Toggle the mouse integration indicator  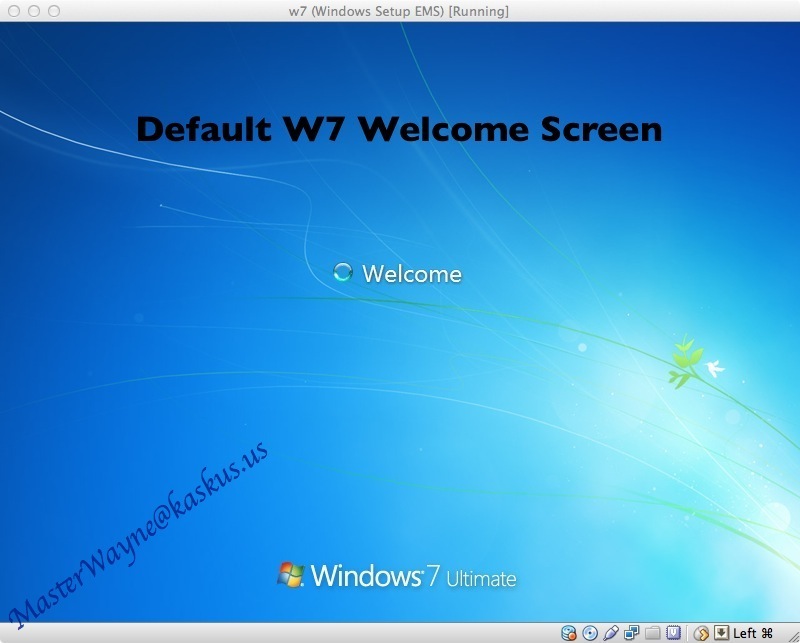(701, 633)
